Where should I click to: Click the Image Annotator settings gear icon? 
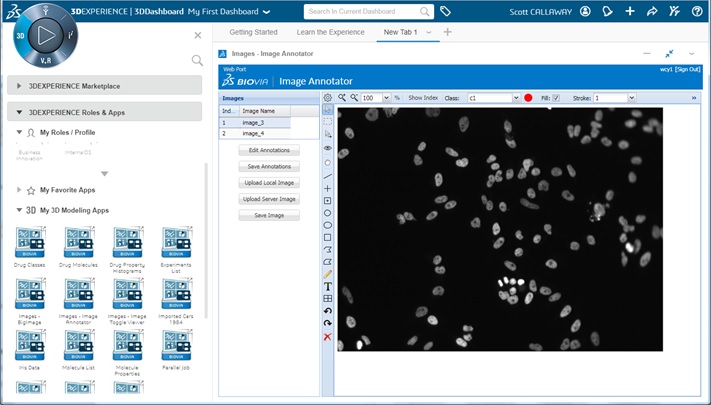pos(327,98)
